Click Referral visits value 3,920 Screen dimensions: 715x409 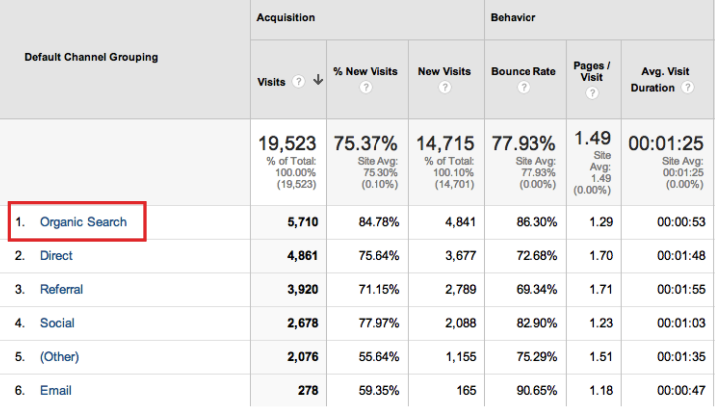(x=302, y=290)
